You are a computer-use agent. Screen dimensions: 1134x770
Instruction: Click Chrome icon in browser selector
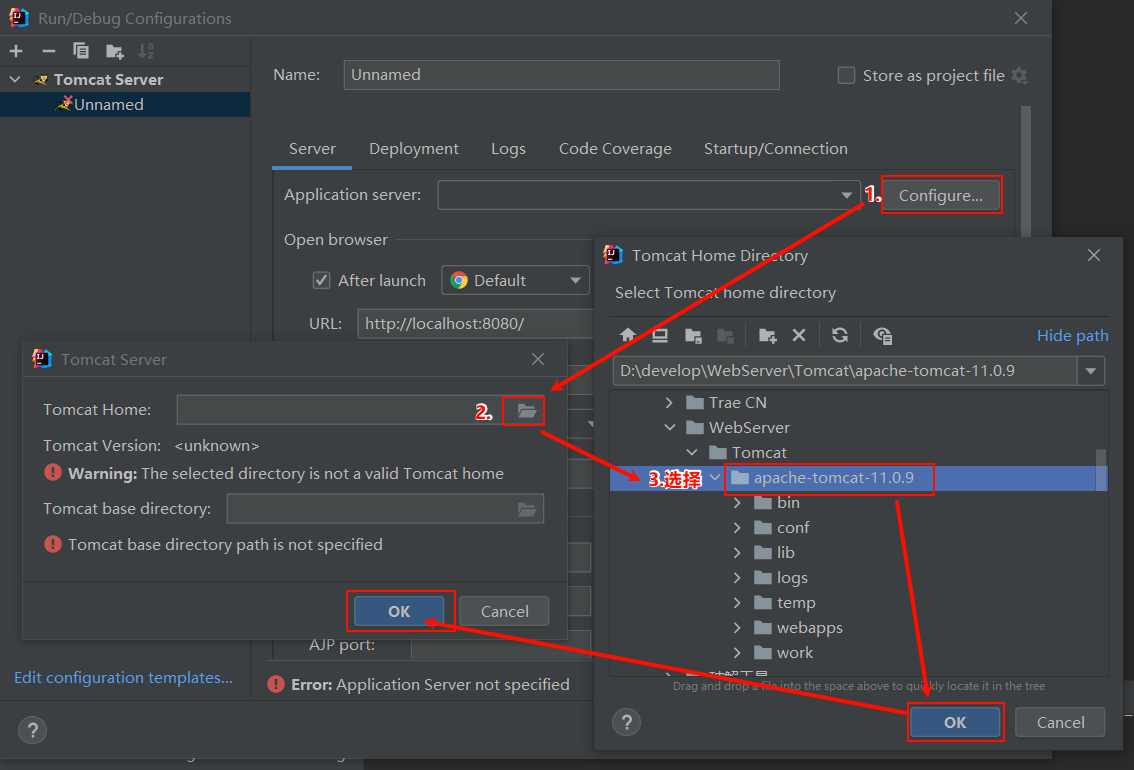click(x=459, y=281)
